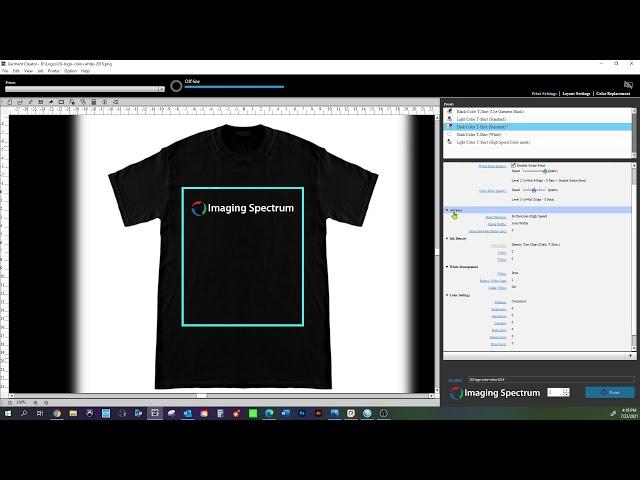Click the Bi-Direction (High Speed) value
Viewport: 640px width, 480px height.
529,216
